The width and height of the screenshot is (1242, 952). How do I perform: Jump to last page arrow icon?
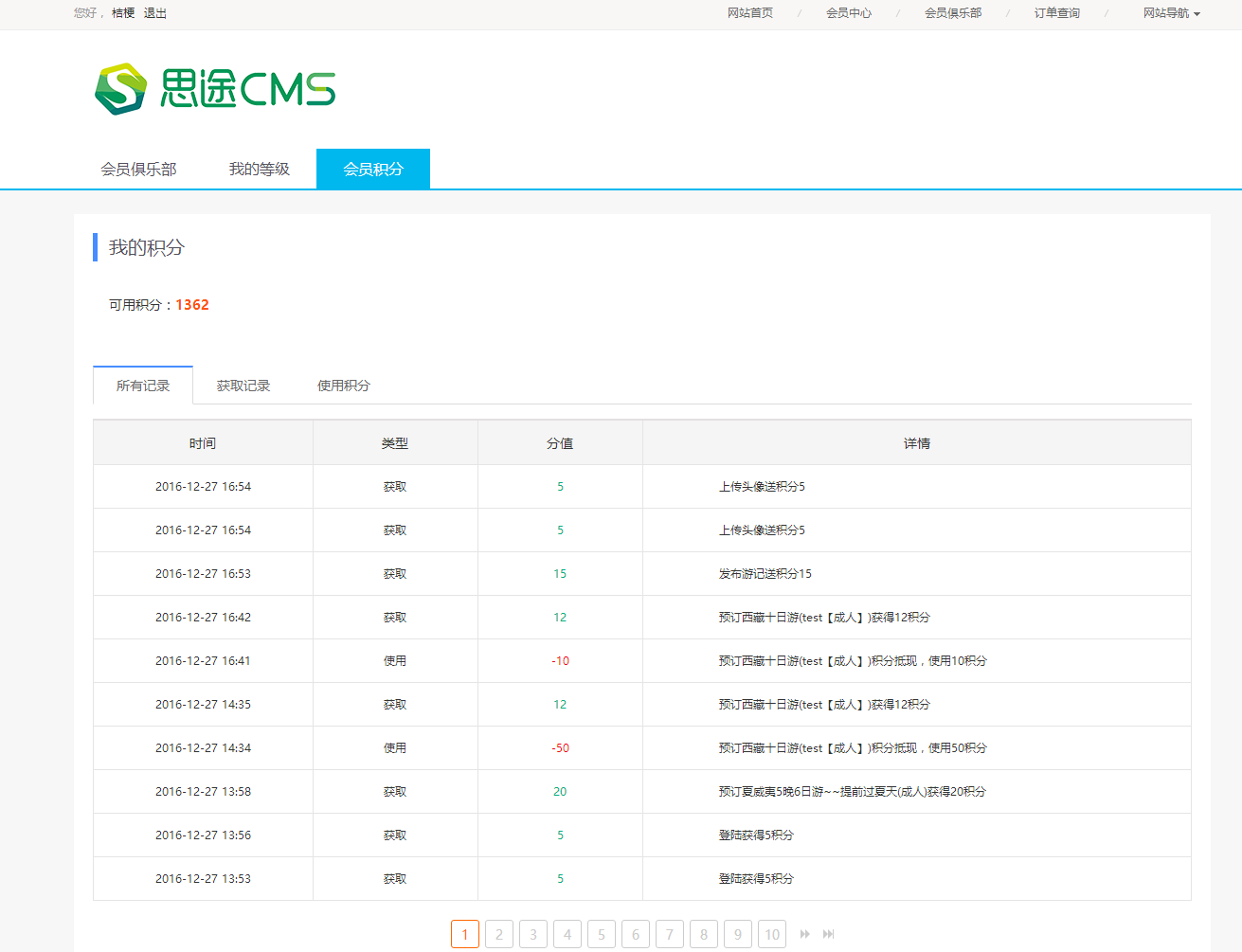(x=829, y=934)
